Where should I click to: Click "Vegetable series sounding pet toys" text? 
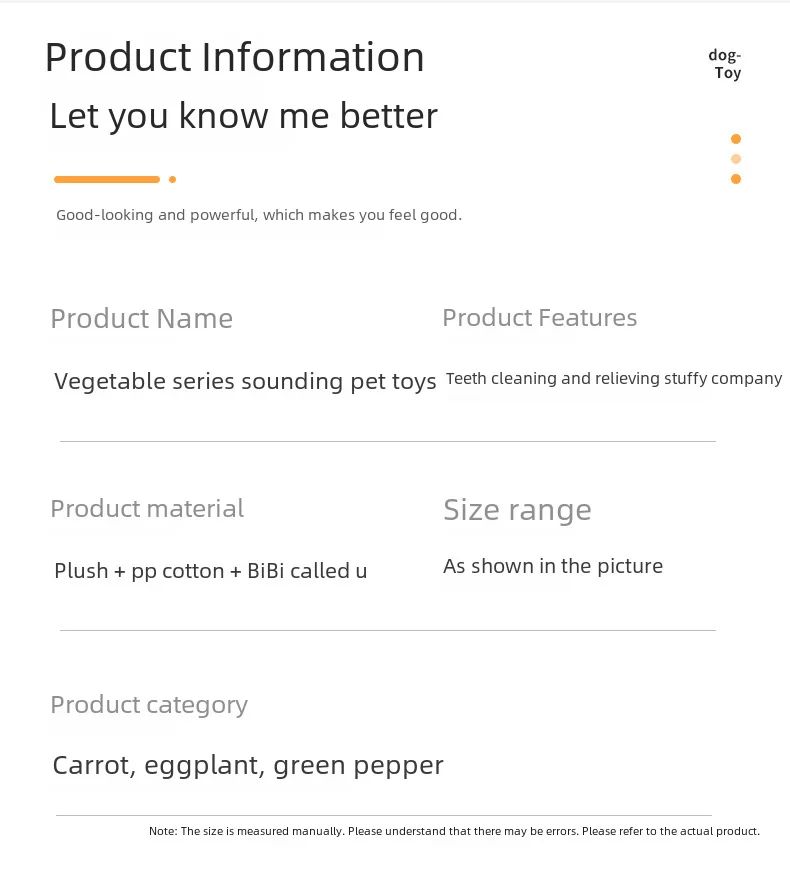tap(245, 381)
